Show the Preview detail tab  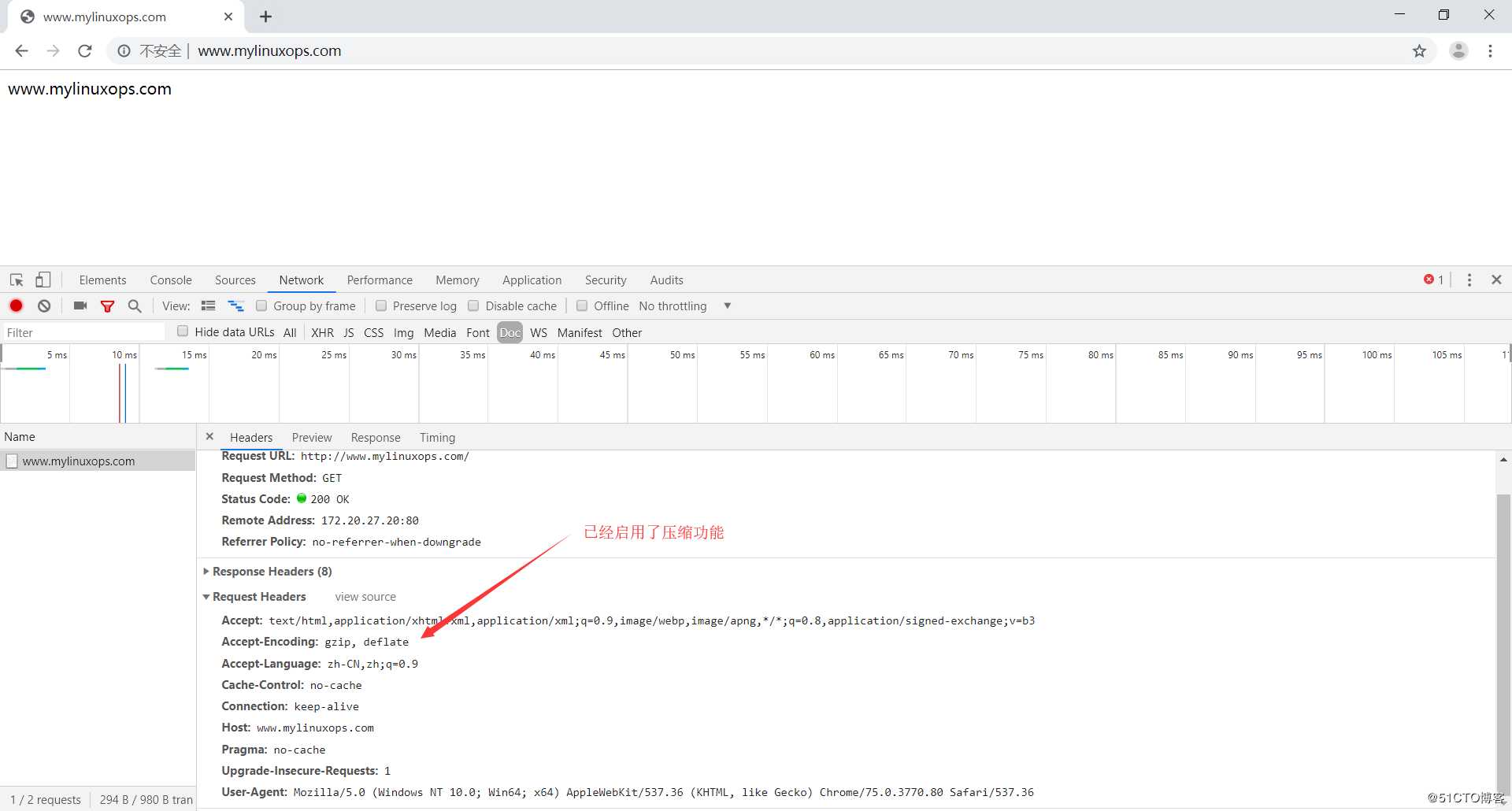[312, 438]
